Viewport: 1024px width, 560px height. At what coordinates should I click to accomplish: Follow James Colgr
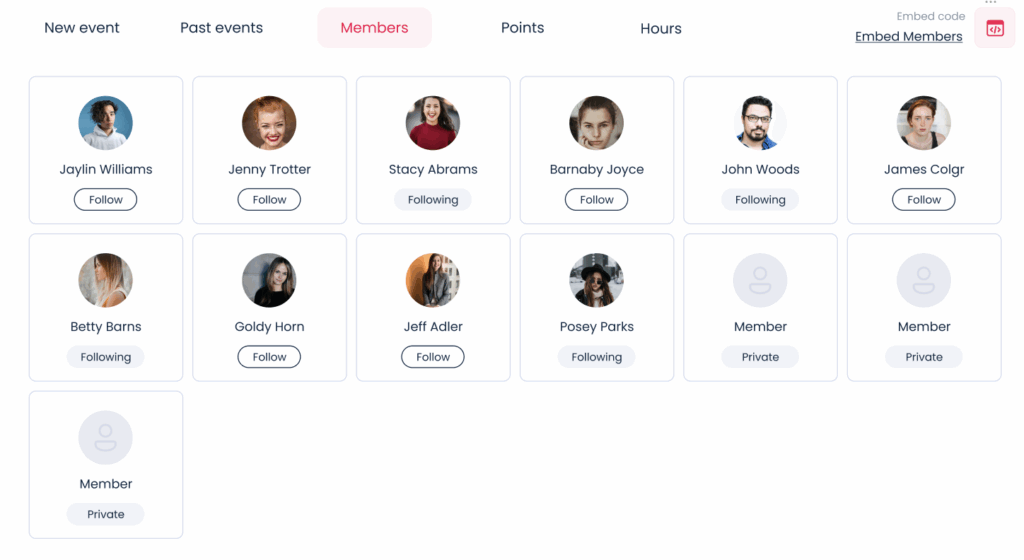coord(924,200)
